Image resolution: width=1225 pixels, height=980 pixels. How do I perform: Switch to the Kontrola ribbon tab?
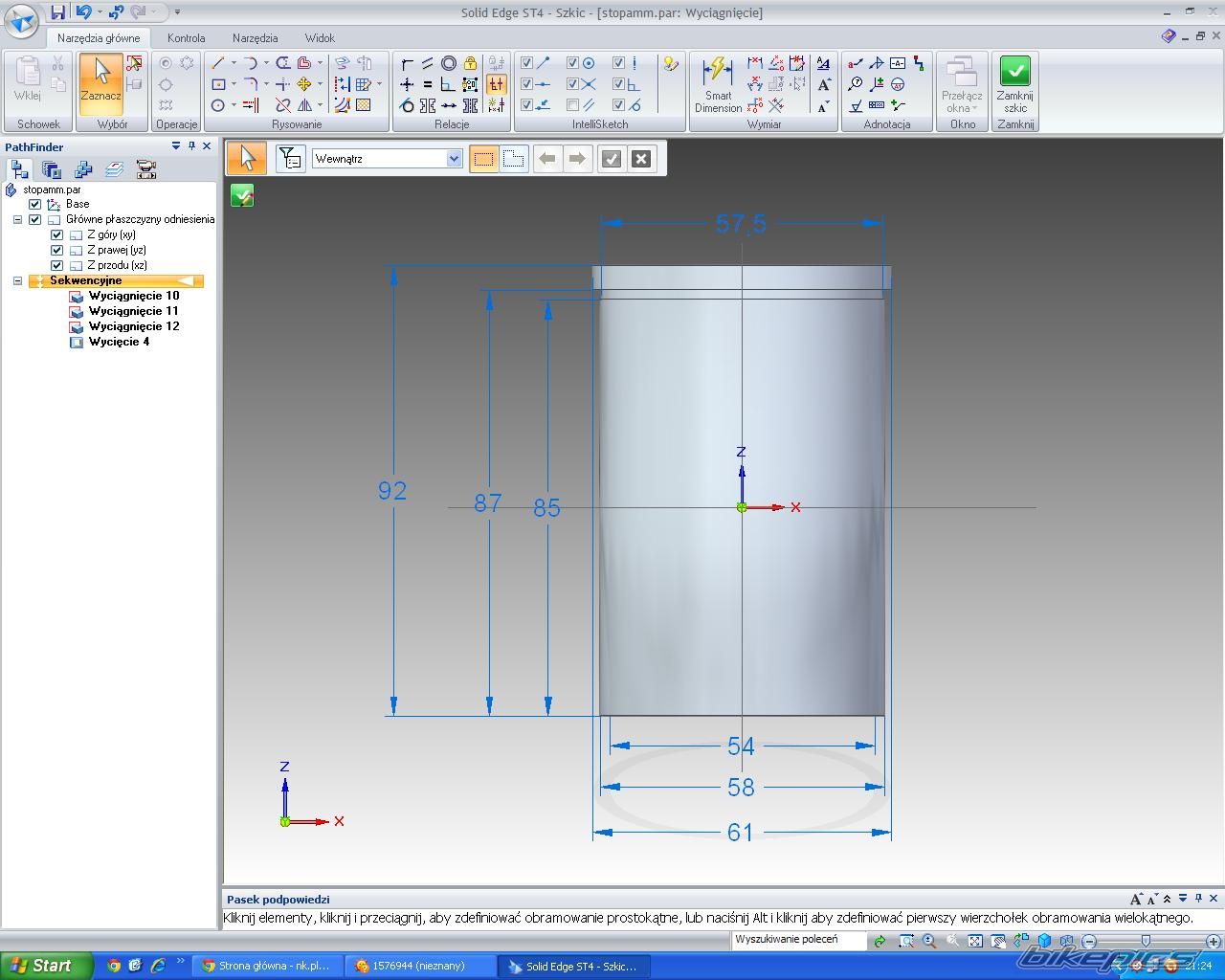pos(186,38)
